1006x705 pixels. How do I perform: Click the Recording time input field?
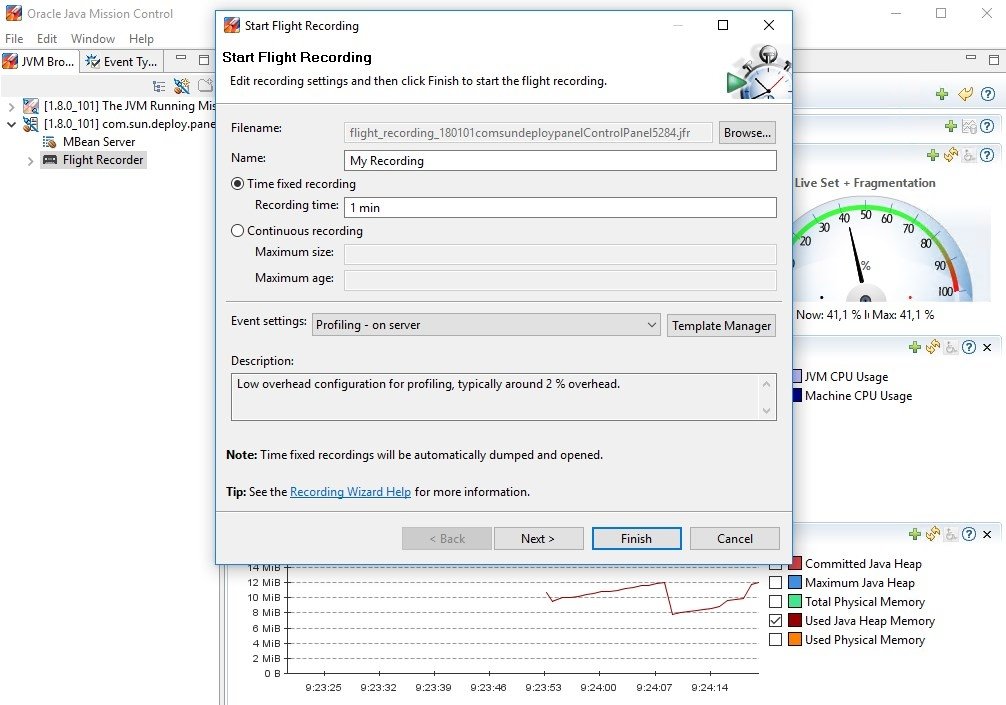[560, 207]
